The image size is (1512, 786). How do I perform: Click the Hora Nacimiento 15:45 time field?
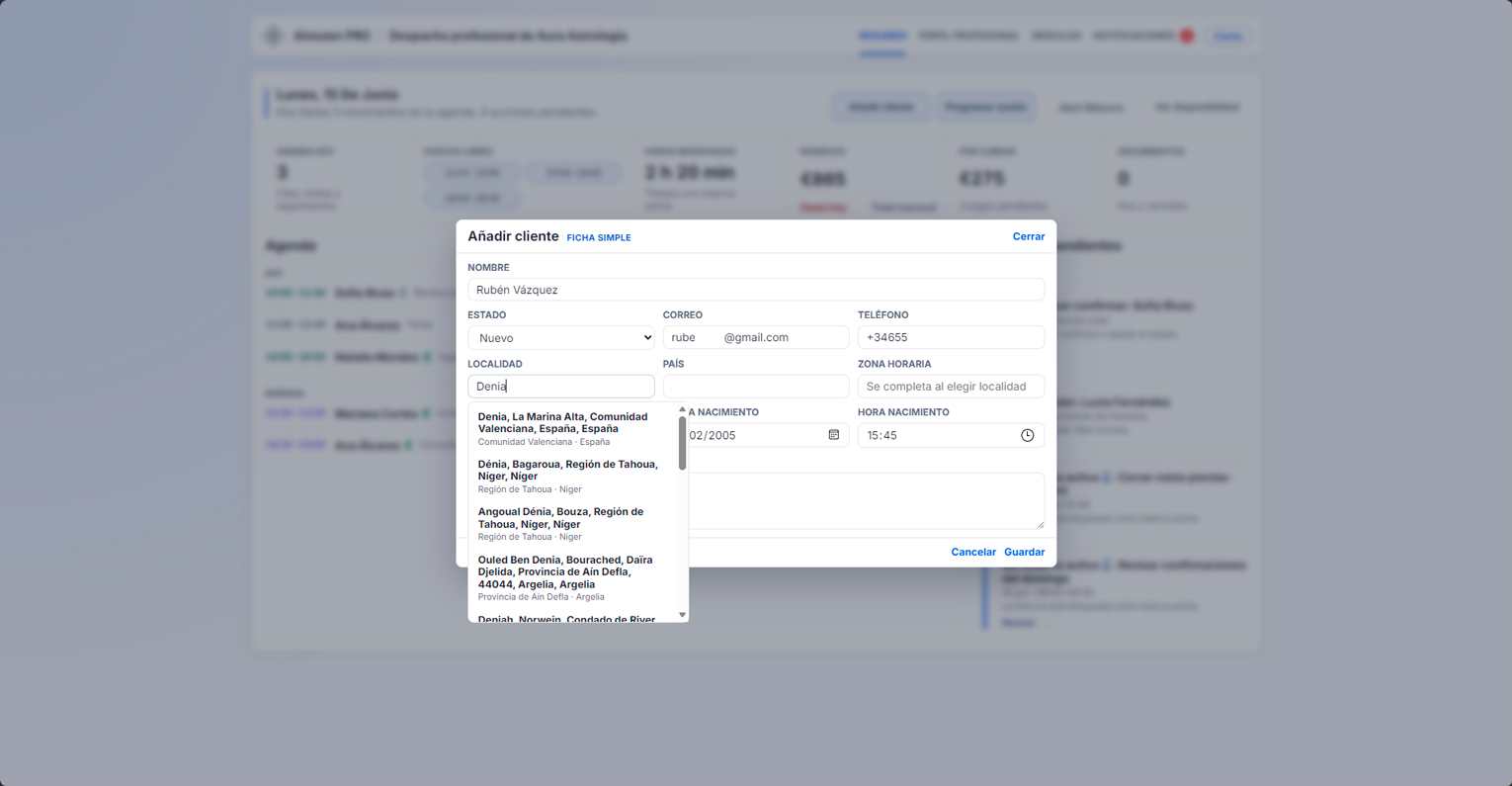coord(951,435)
